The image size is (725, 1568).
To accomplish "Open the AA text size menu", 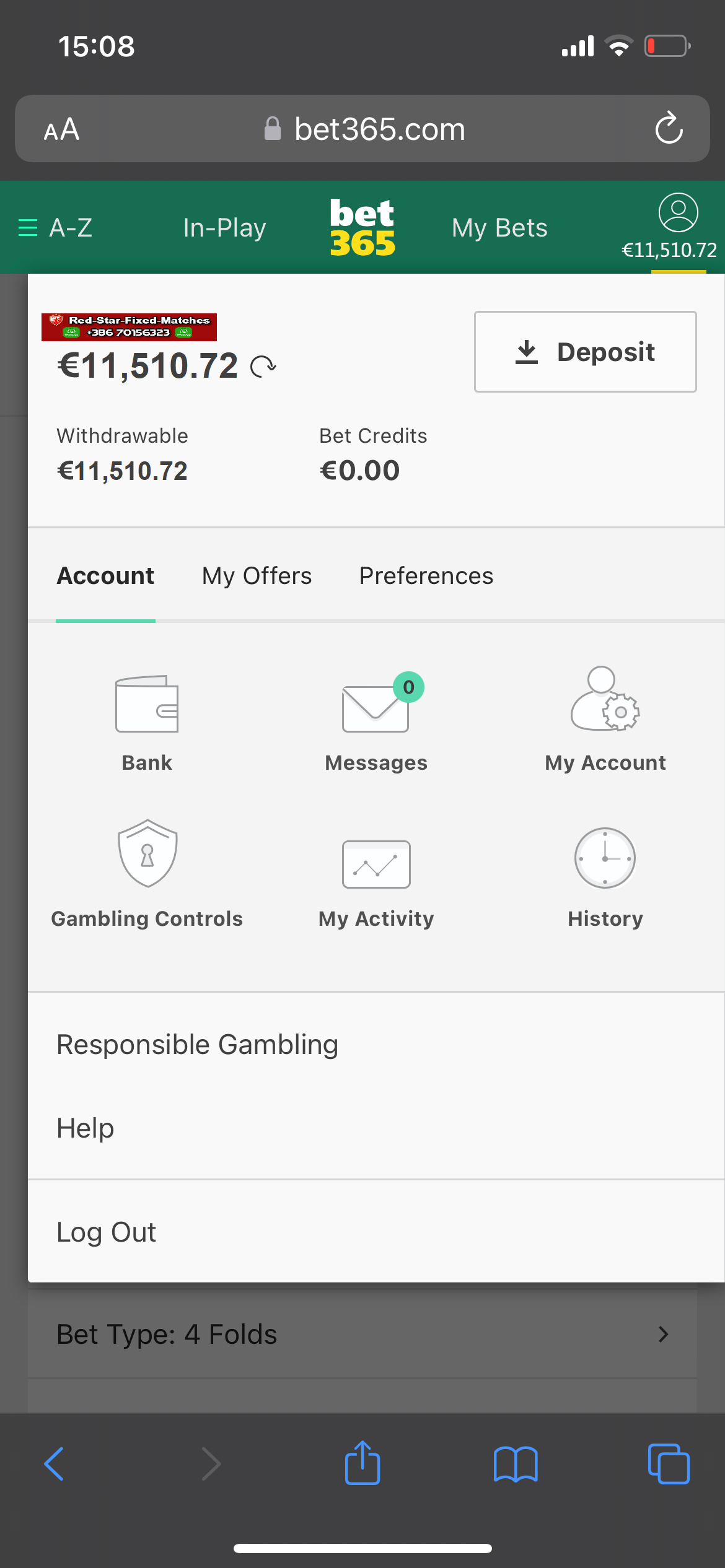I will [x=61, y=129].
